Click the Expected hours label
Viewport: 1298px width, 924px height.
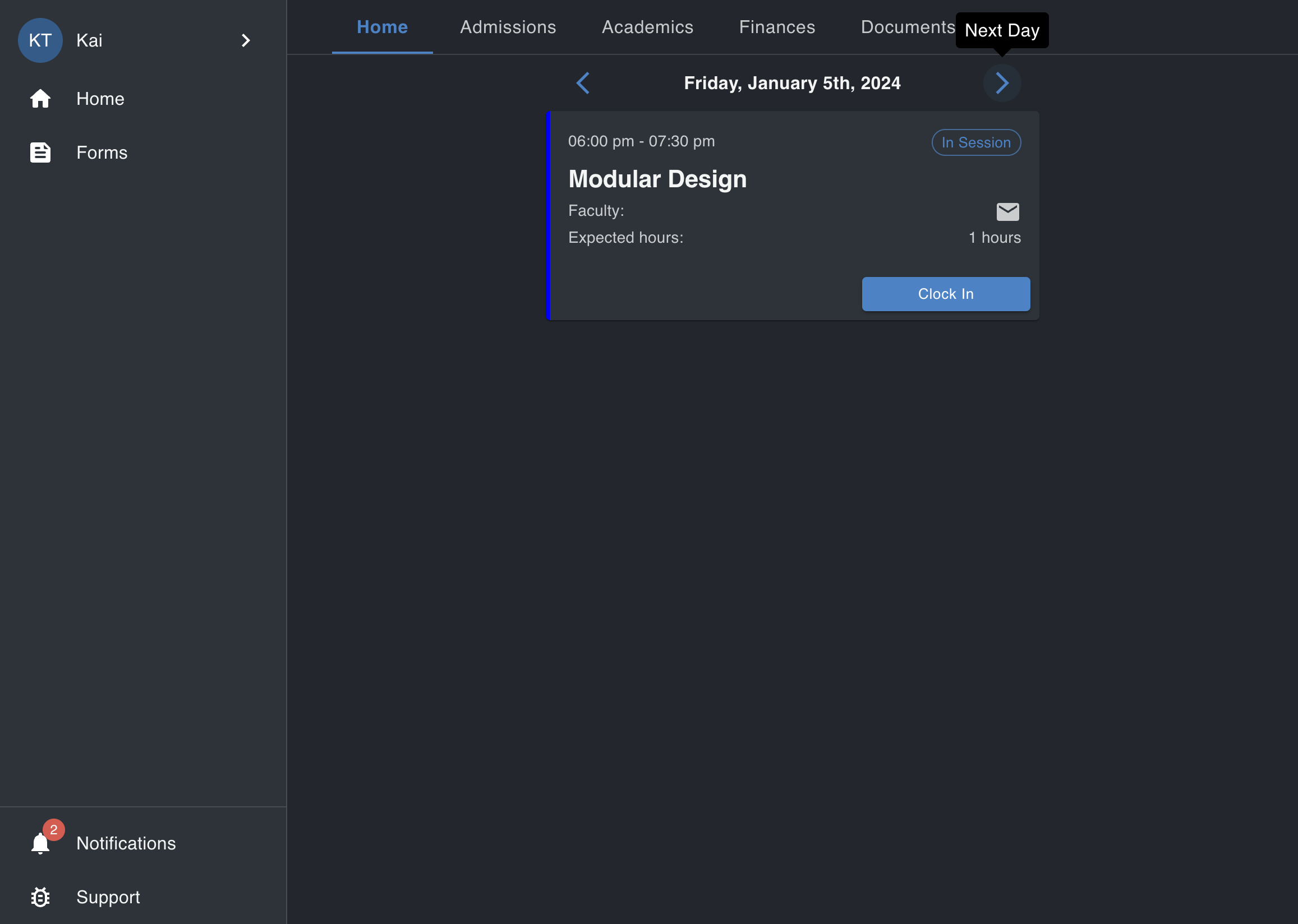625,238
